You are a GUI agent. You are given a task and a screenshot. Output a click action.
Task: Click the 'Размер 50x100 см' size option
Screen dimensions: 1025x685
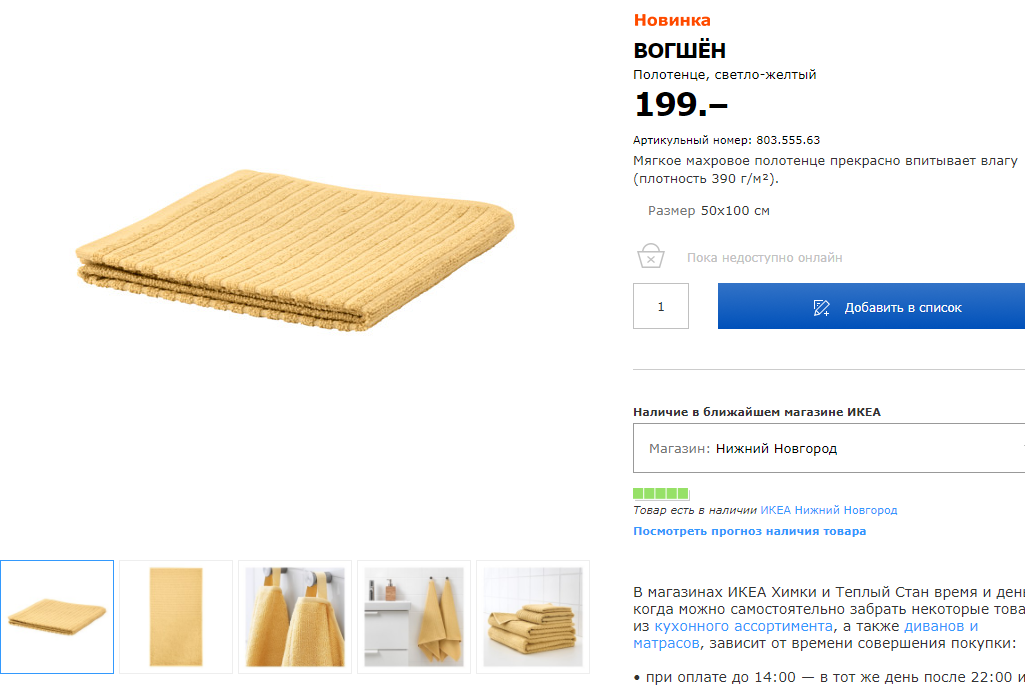point(709,210)
